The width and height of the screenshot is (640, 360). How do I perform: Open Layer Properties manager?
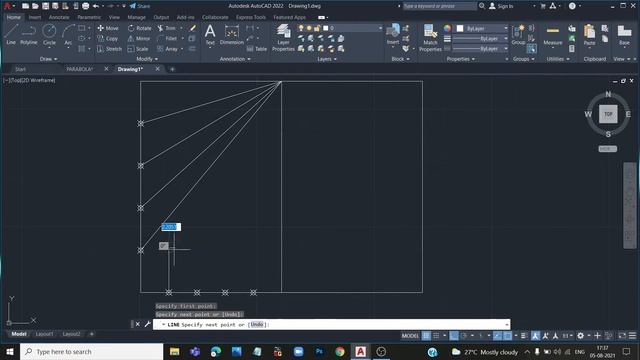(283, 38)
